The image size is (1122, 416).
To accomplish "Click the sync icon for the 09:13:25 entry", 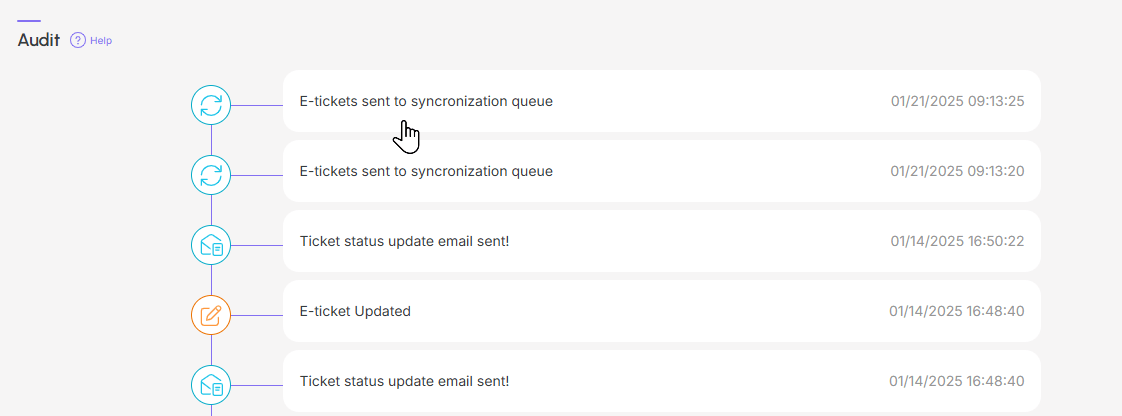I will 211,105.
